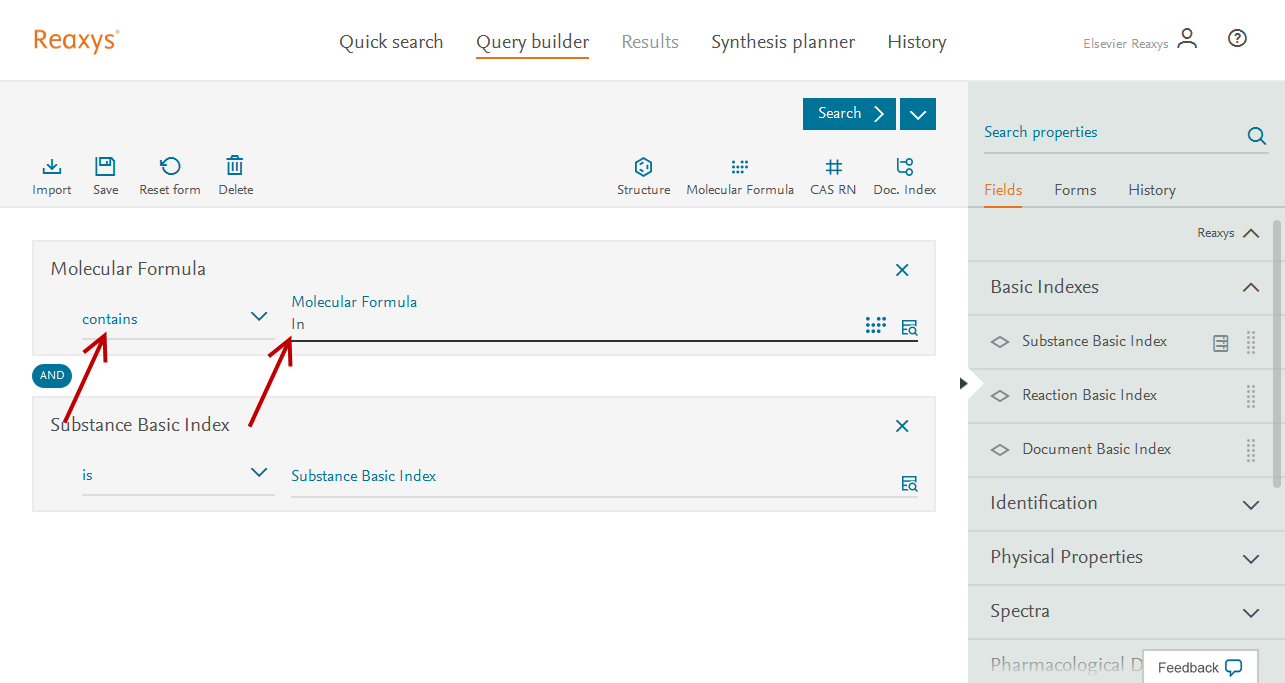Open the help question mark icon
The width and height of the screenshot is (1285, 683).
[1237, 39]
